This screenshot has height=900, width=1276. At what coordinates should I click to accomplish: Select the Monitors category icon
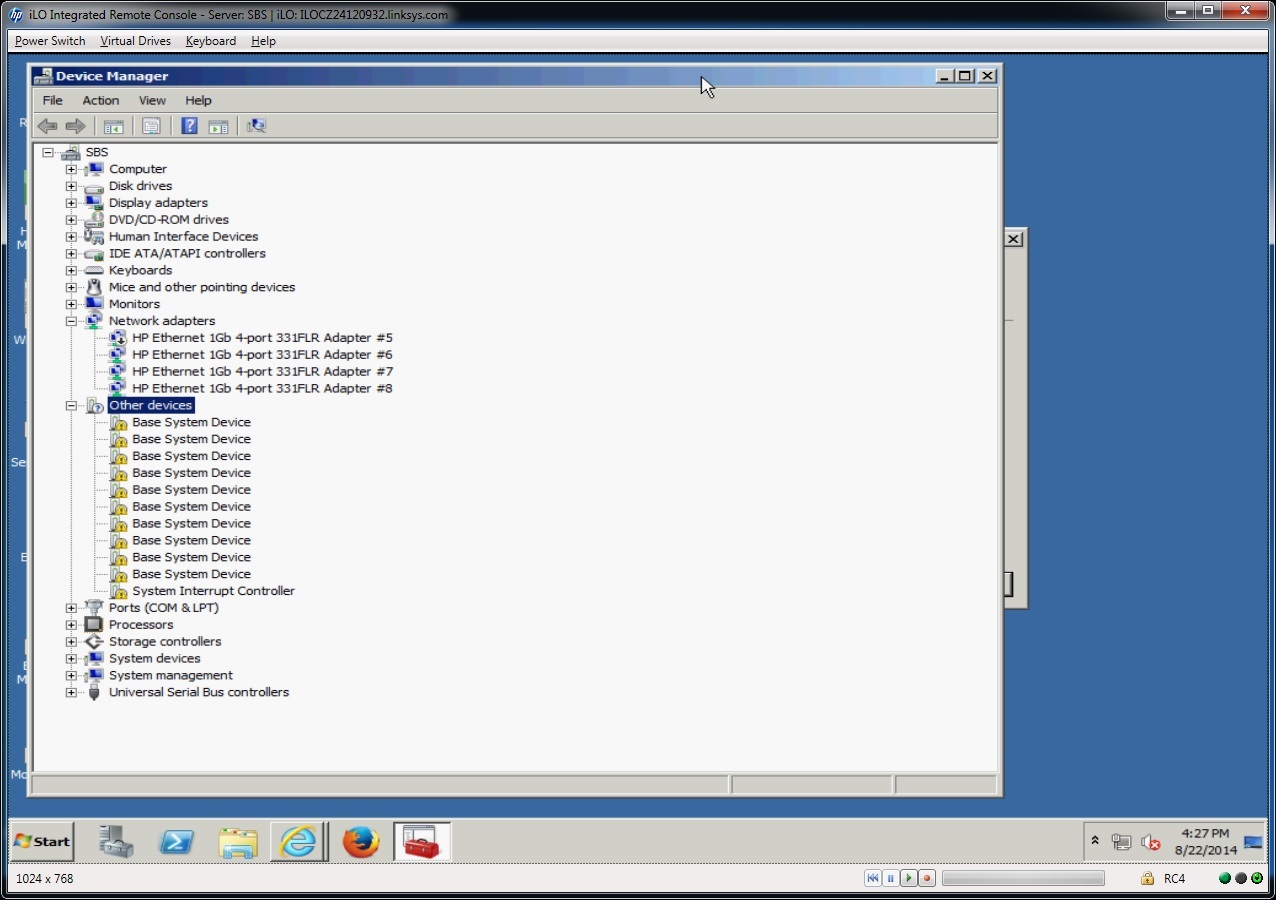point(94,304)
